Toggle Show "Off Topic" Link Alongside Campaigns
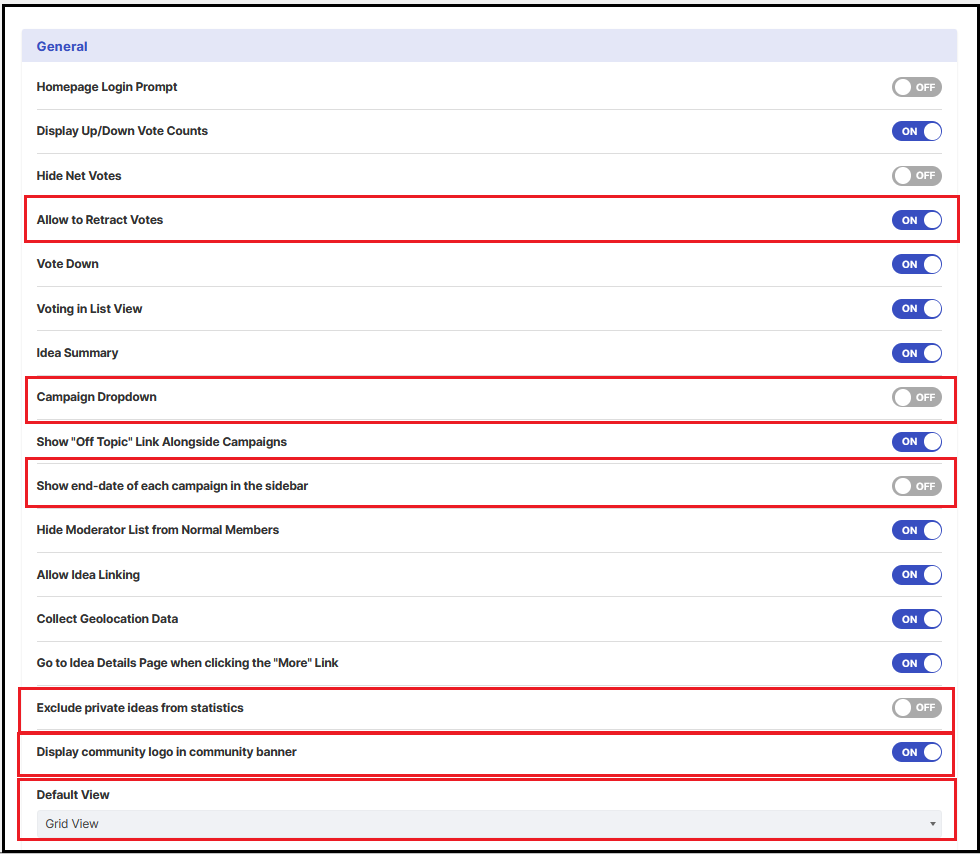Screen dimensions: 980x854 pyautogui.click(x=916, y=442)
